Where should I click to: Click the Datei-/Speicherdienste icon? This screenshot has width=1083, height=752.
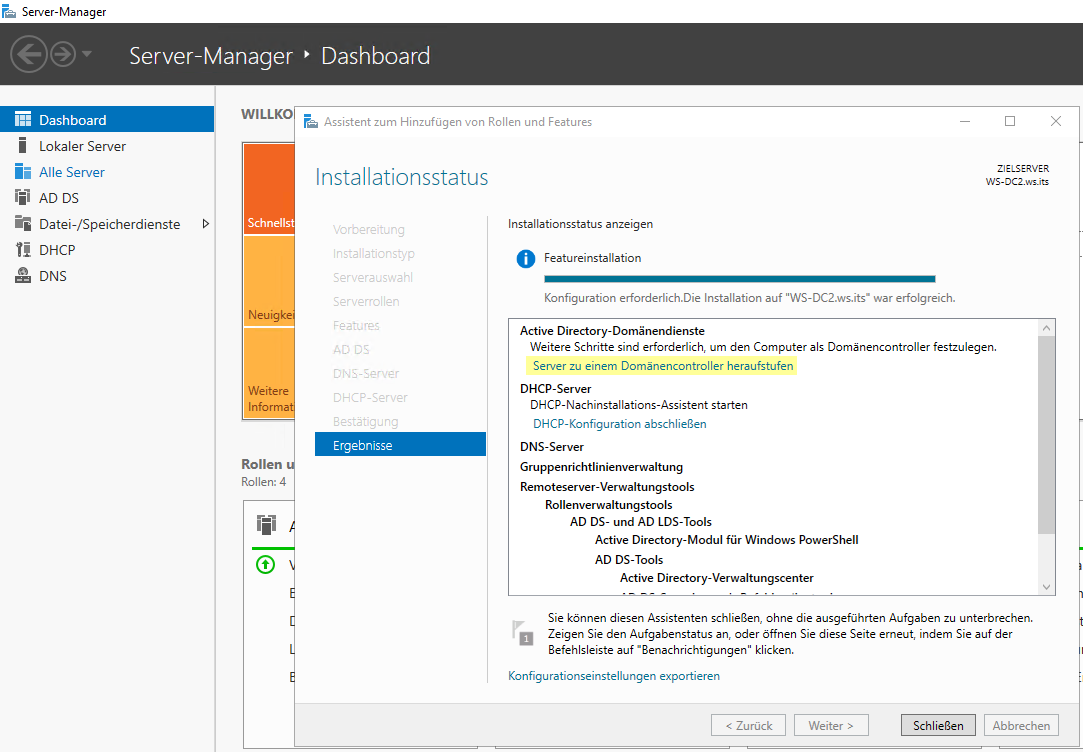pyautogui.click(x=23, y=223)
